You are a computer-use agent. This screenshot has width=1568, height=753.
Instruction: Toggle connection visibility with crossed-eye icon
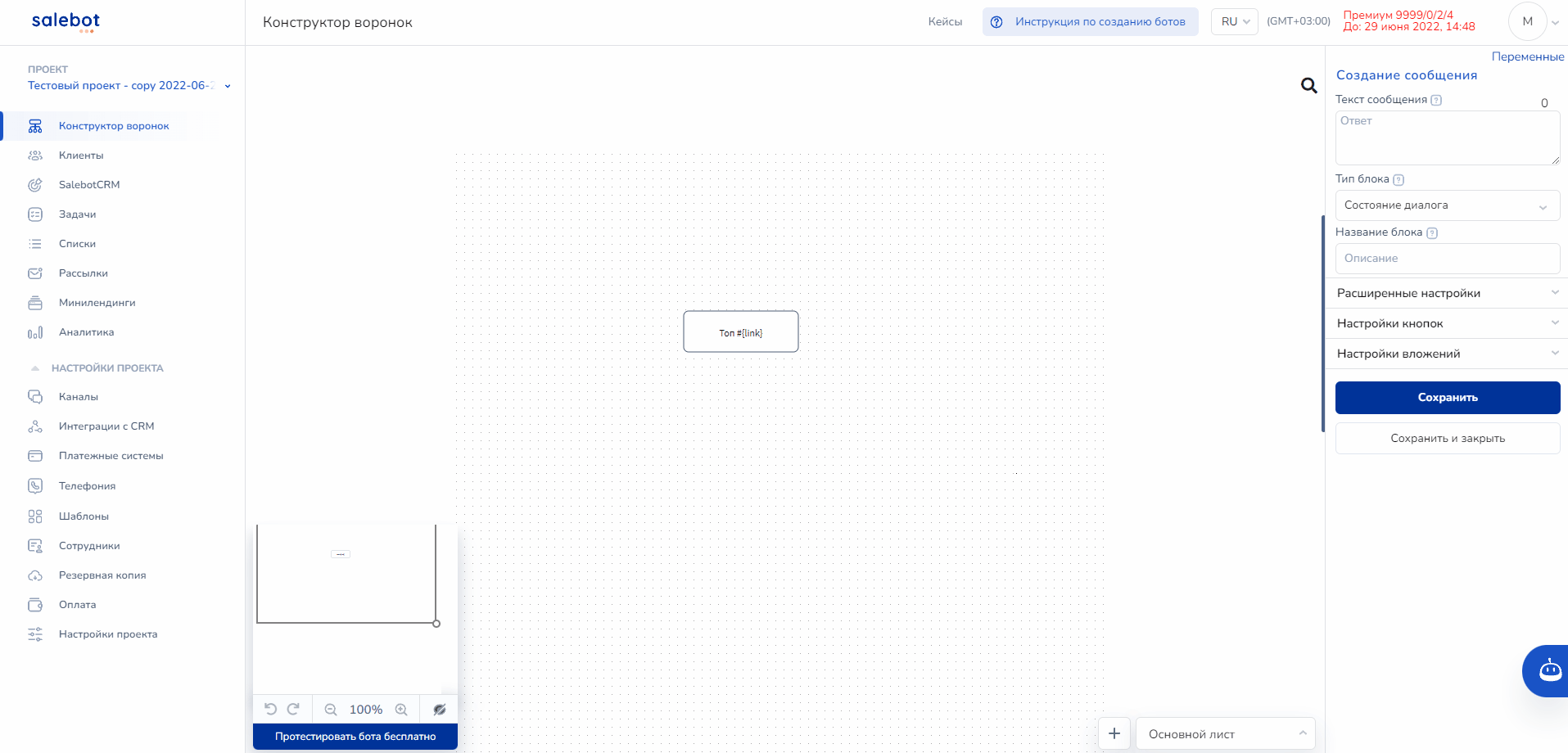440,710
